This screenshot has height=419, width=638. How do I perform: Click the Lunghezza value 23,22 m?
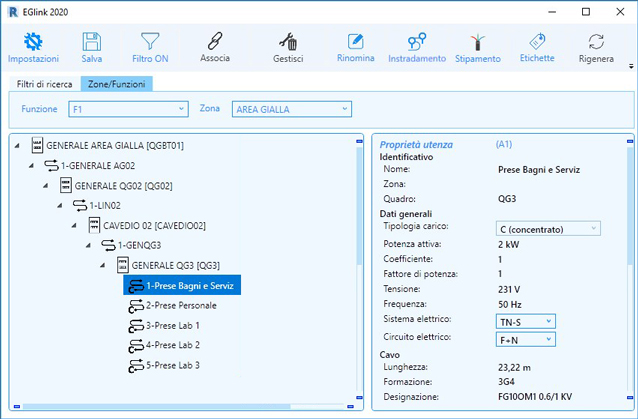click(514, 367)
